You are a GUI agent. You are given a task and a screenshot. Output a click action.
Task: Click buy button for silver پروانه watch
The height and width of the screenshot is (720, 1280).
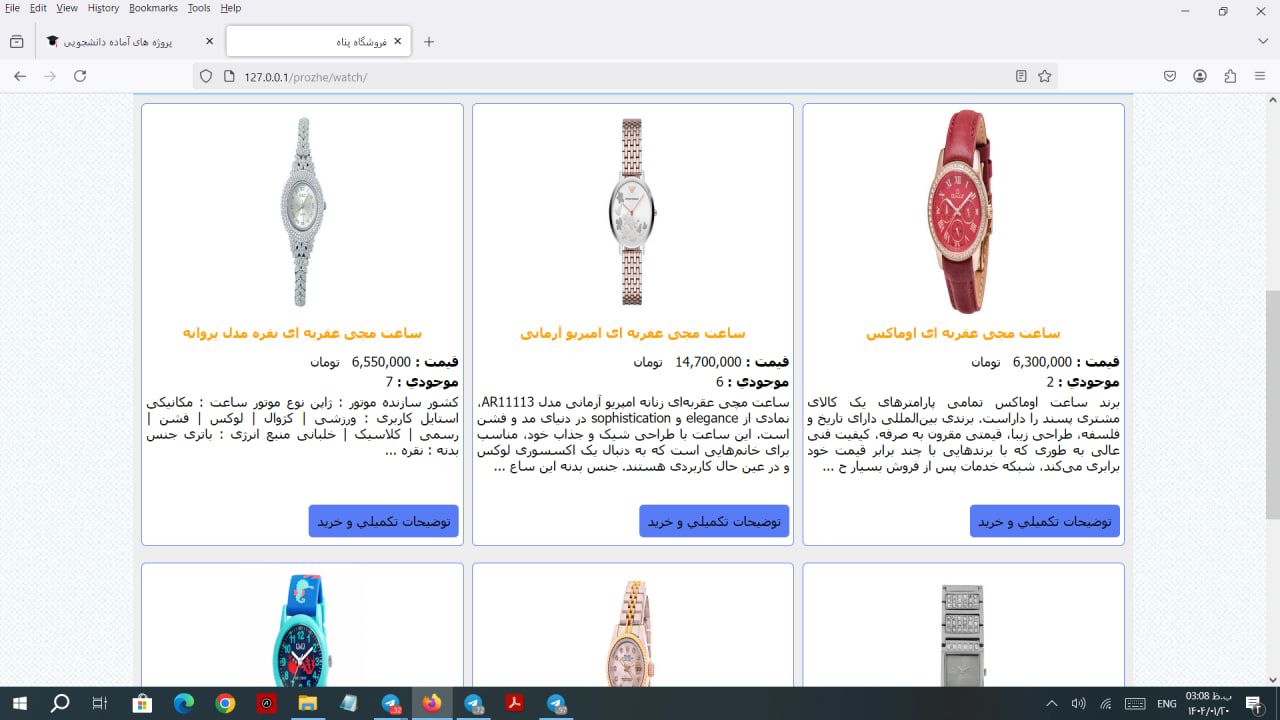tap(383, 521)
